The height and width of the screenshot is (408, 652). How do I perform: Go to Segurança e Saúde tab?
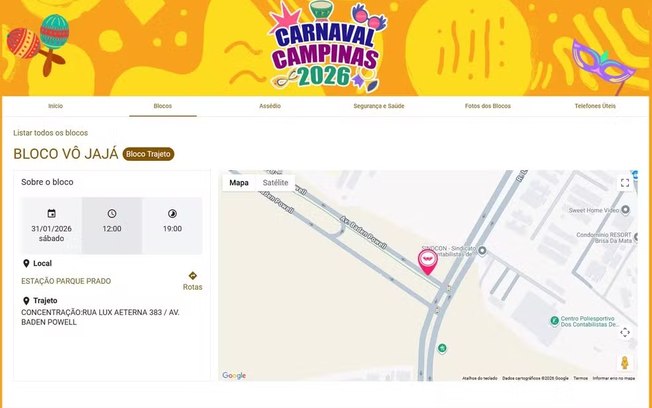379,106
